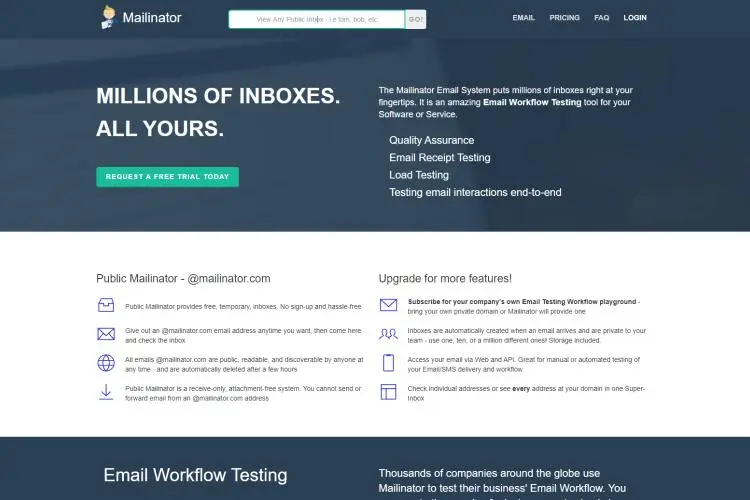Click 'Testing email interactions end-to-end' text
This screenshot has width=750, height=500.
coord(475,192)
